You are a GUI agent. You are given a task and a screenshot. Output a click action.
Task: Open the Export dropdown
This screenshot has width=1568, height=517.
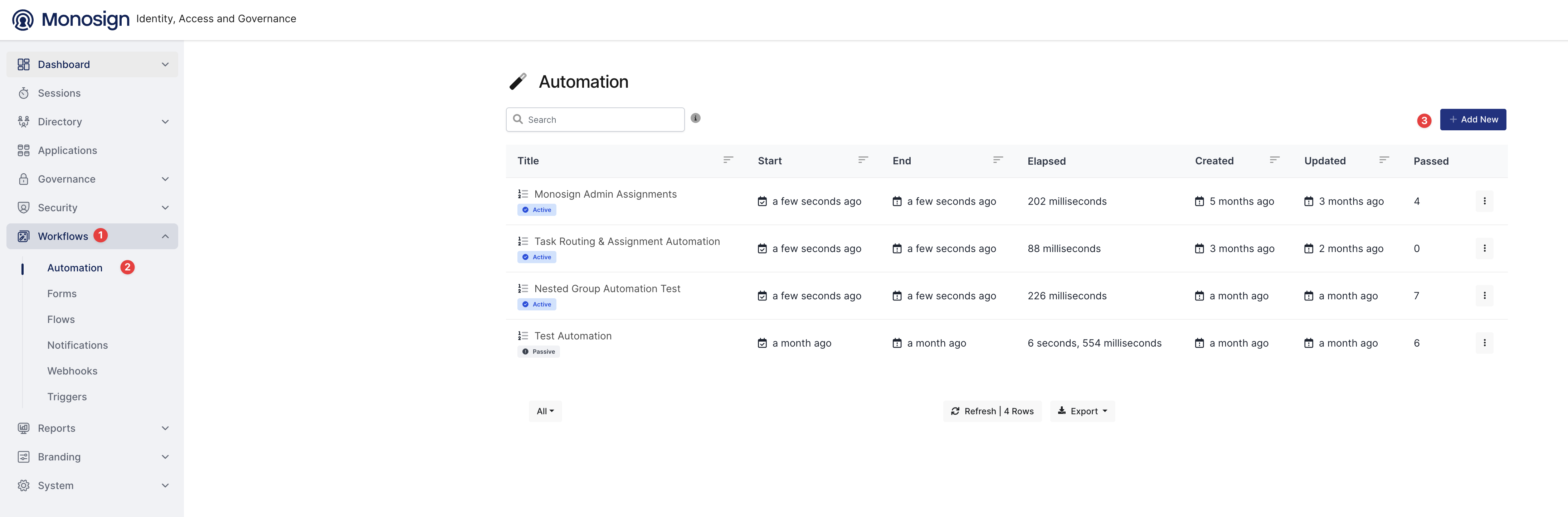coord(1082,411)
